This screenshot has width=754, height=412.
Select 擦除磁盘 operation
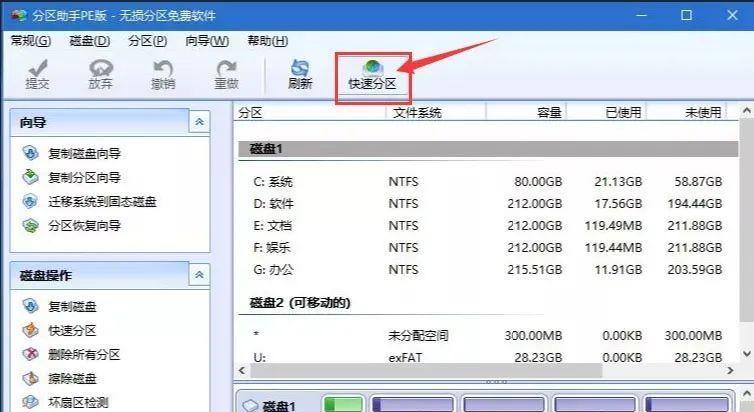click(x=72, y=378)
